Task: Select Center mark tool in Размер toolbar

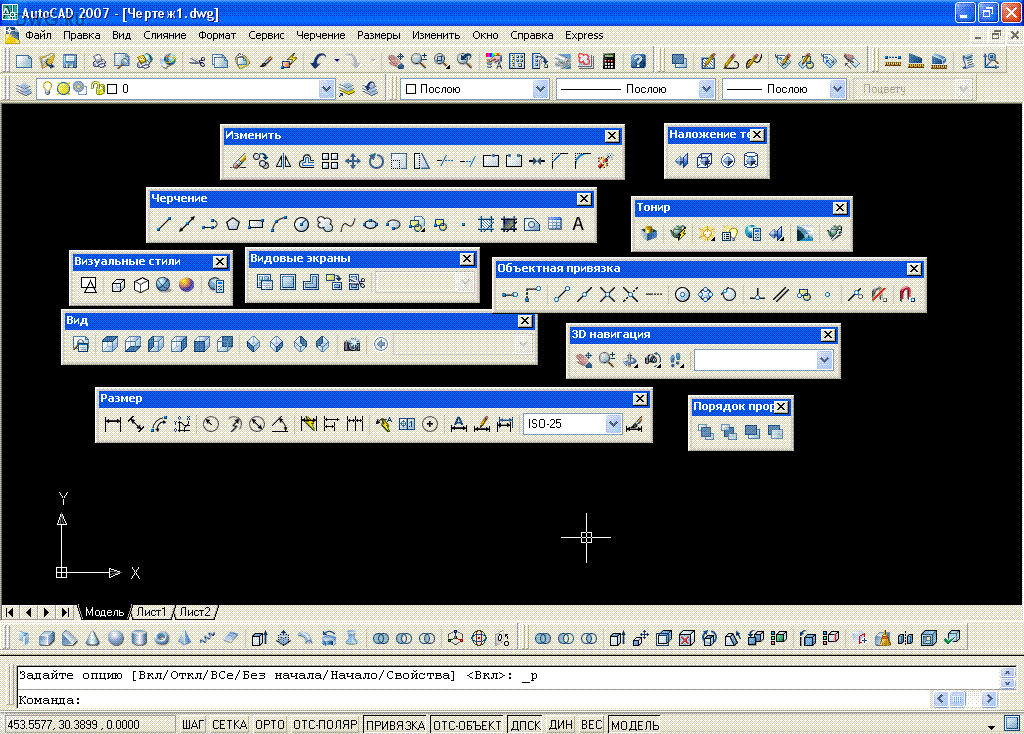Action: click(430, 424)
